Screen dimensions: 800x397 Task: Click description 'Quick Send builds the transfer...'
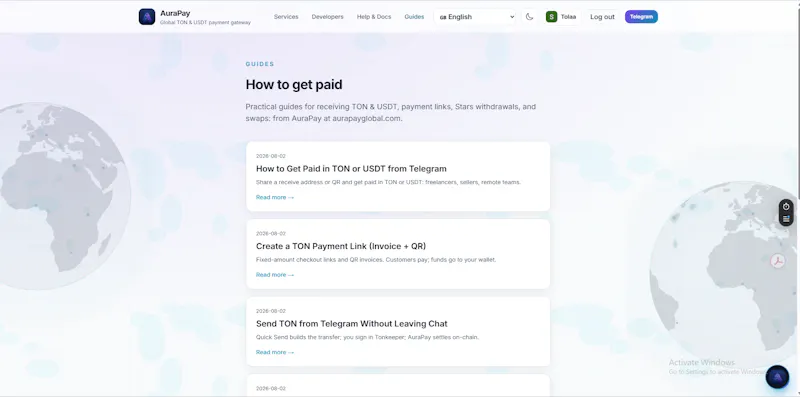pos(367,337)
